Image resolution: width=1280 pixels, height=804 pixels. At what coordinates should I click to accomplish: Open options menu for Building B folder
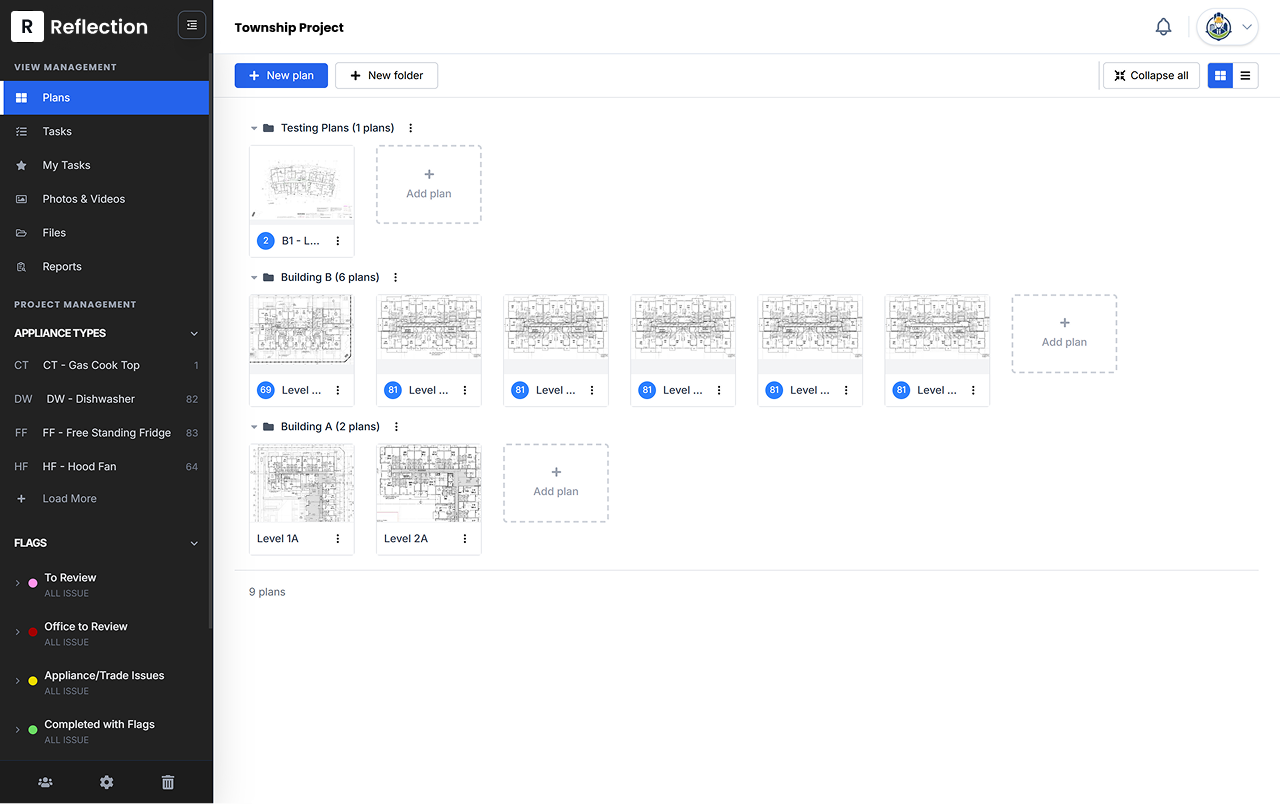click(396, 277)
